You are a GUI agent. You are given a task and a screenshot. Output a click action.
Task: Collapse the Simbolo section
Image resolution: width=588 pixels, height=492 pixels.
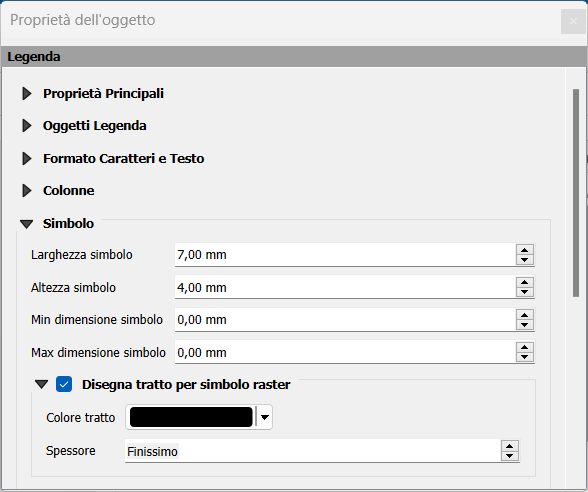click(27, 224)
